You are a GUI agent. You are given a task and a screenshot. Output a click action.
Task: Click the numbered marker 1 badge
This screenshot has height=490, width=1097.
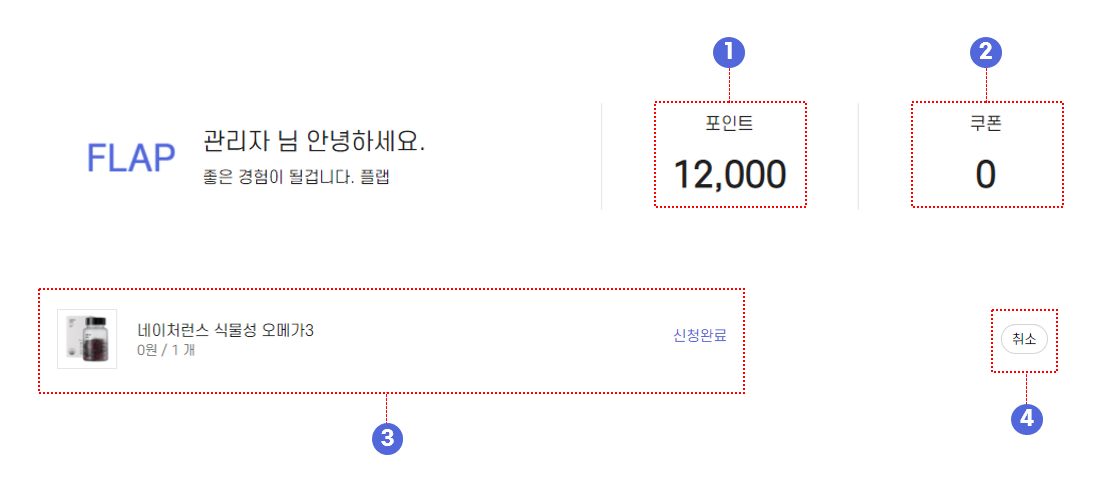pos(729,52)
